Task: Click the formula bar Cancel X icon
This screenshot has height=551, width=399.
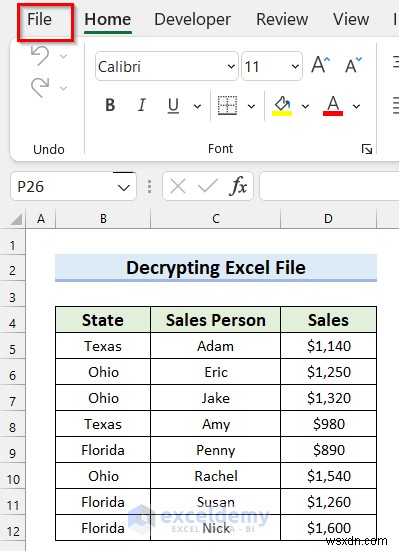Action: 178,186
